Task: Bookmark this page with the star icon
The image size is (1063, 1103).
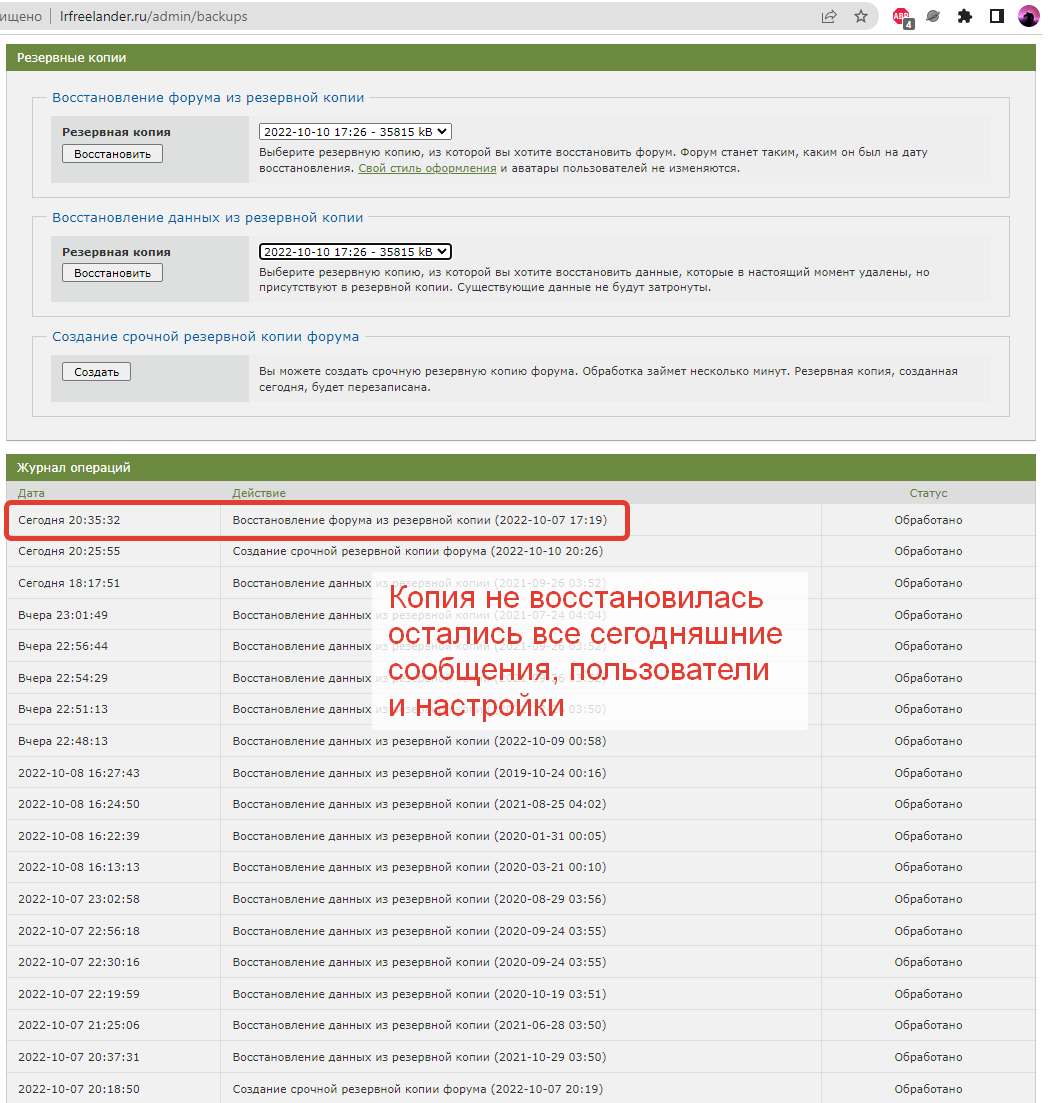Action: click(x=860, y=16)
